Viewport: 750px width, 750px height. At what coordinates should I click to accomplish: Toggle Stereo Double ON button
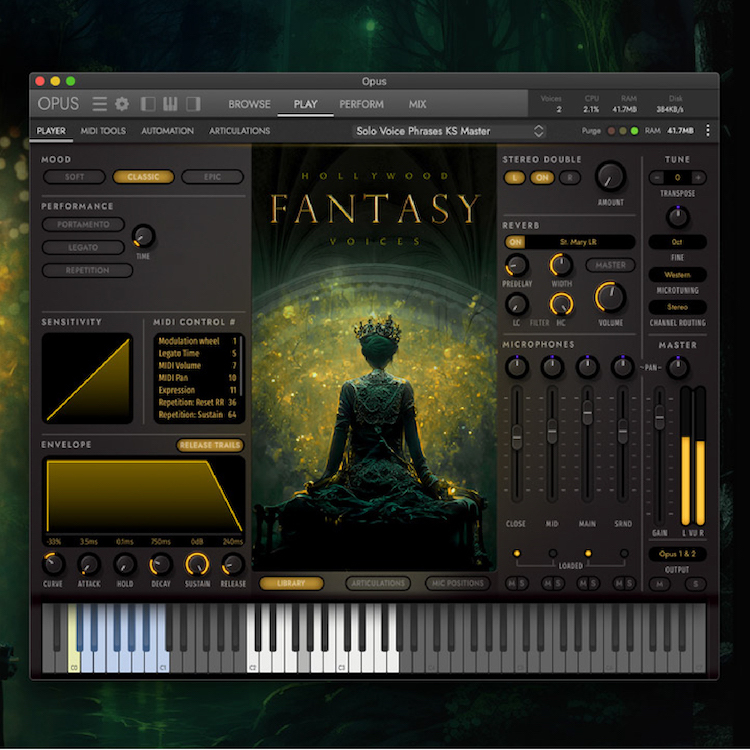click(542, 177)
